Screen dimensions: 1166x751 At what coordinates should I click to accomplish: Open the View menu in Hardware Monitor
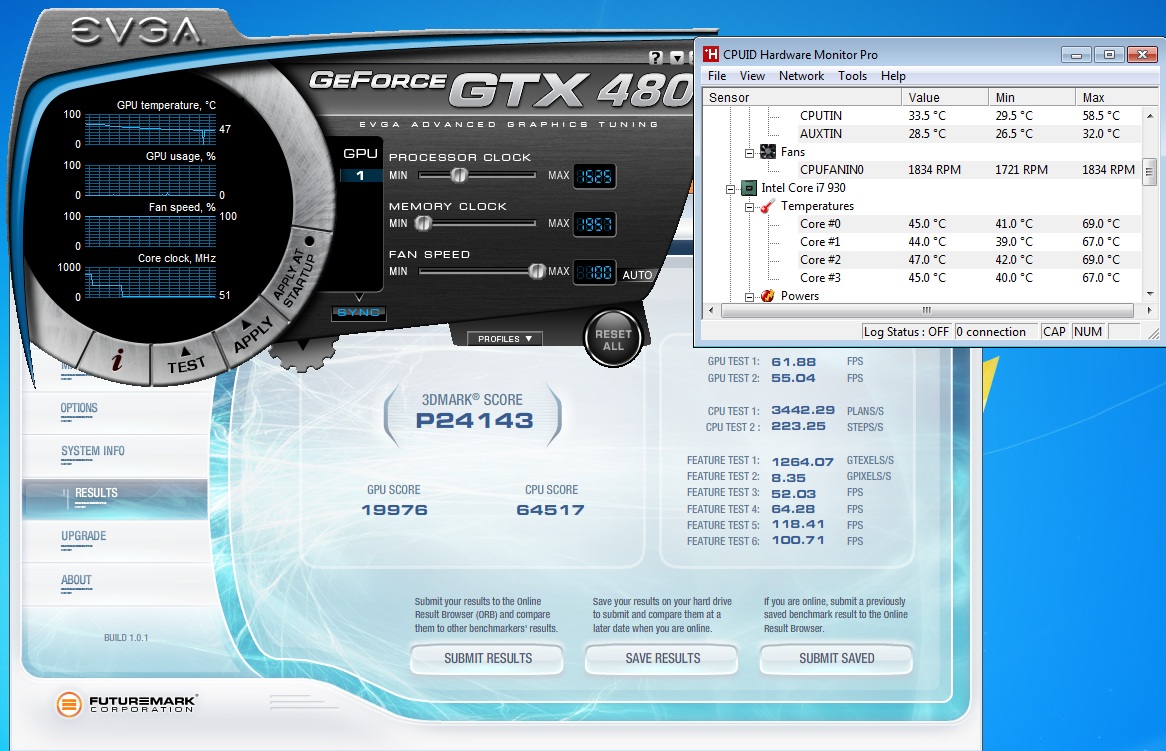click(x=752, y=76)
